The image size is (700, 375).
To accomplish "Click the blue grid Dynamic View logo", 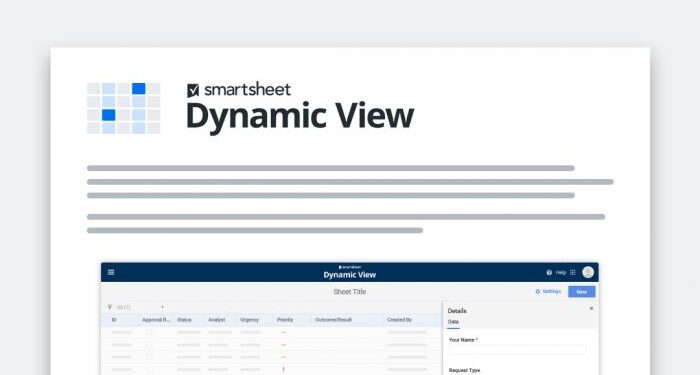I will 123,108.
